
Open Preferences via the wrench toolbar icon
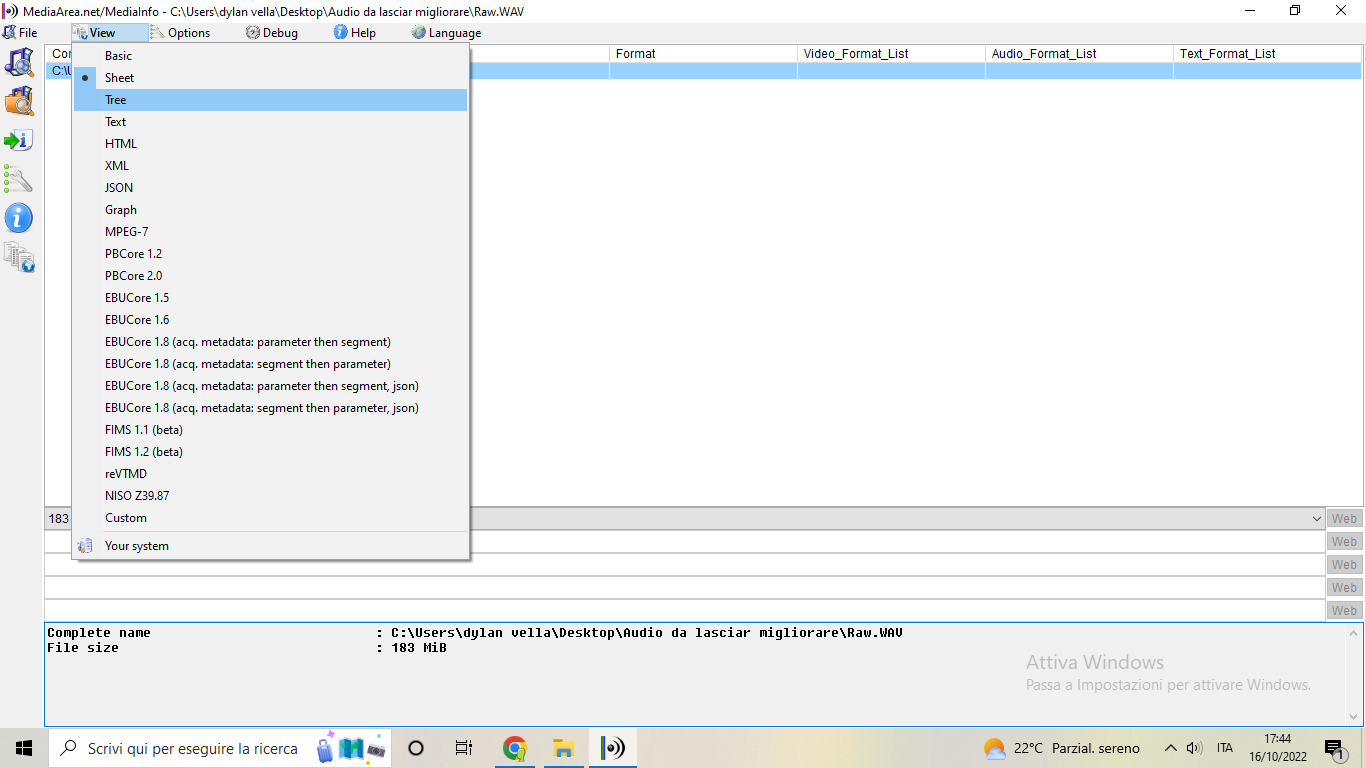[x=19, y=179]
